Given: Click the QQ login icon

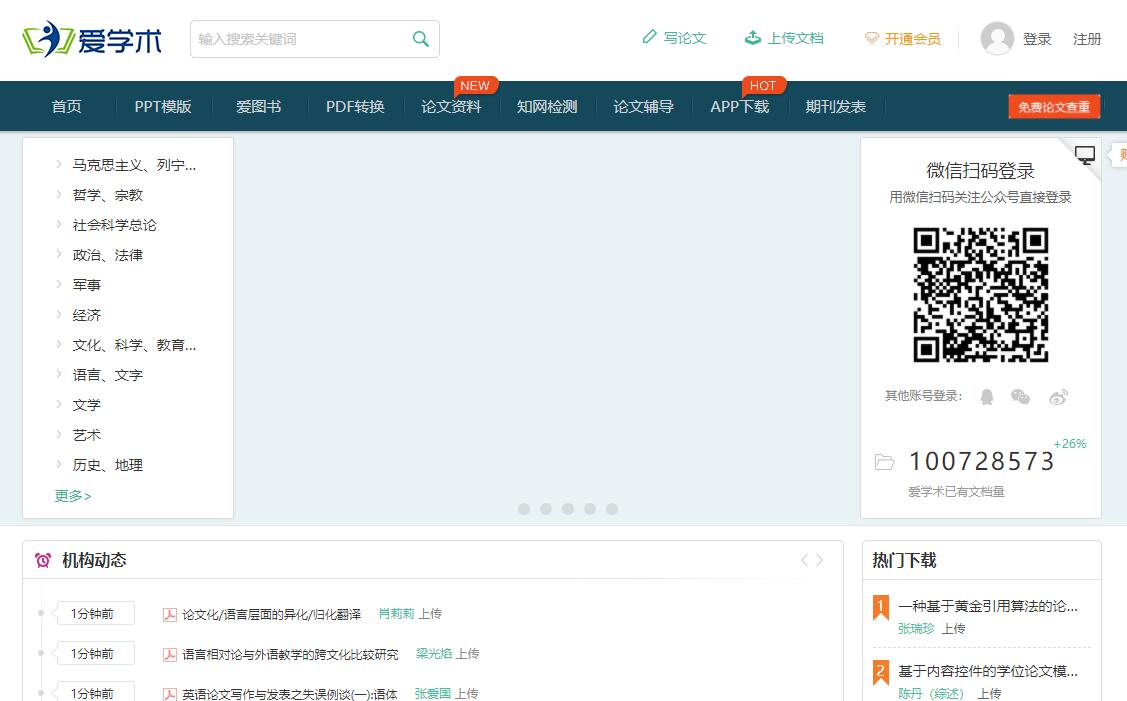Looking at the screenshot, I should (987, 397).
